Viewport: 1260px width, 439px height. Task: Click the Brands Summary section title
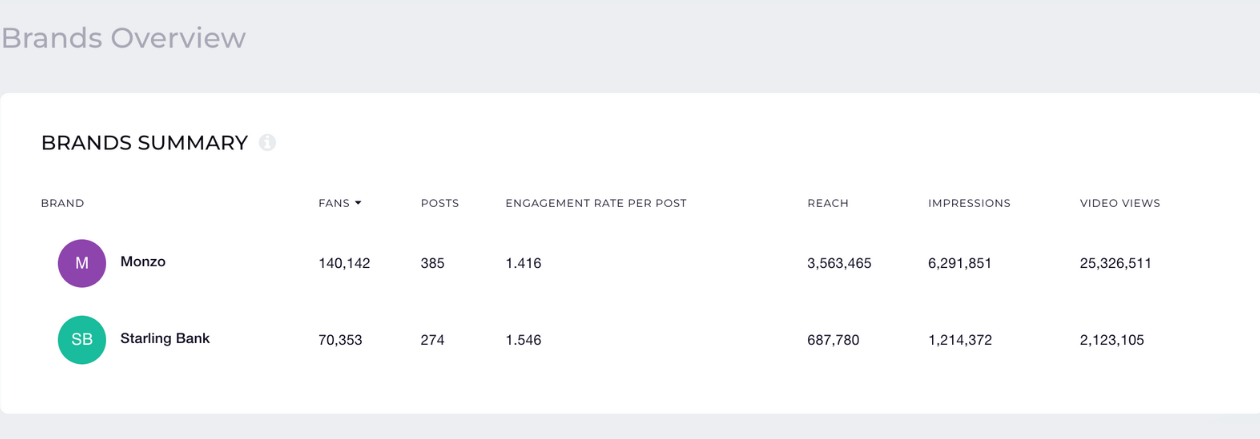point(144,143)
